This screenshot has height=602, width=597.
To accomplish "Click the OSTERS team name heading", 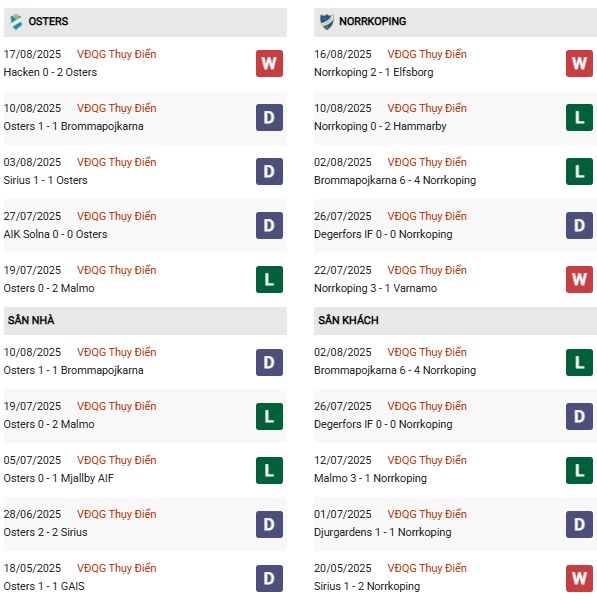I will pyautogui.click(x=48, y=21).
